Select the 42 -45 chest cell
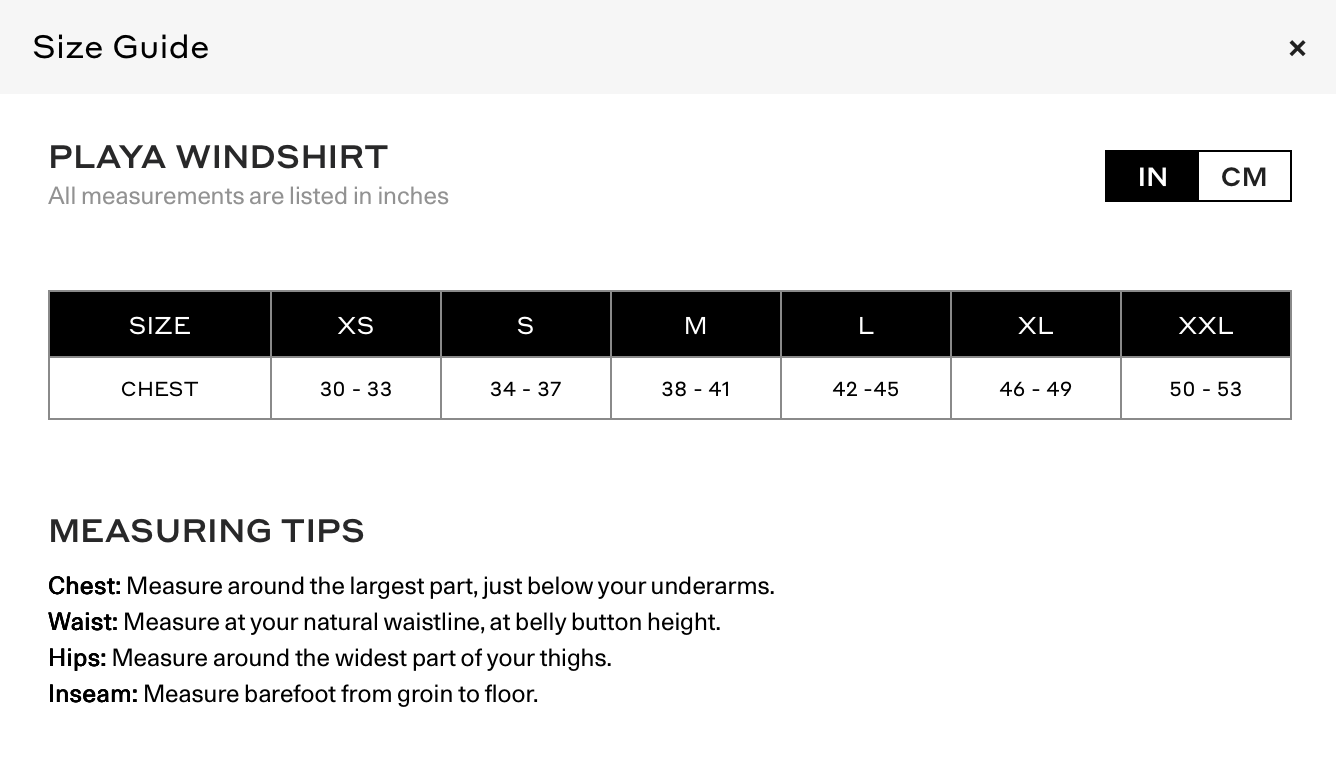 866,388
